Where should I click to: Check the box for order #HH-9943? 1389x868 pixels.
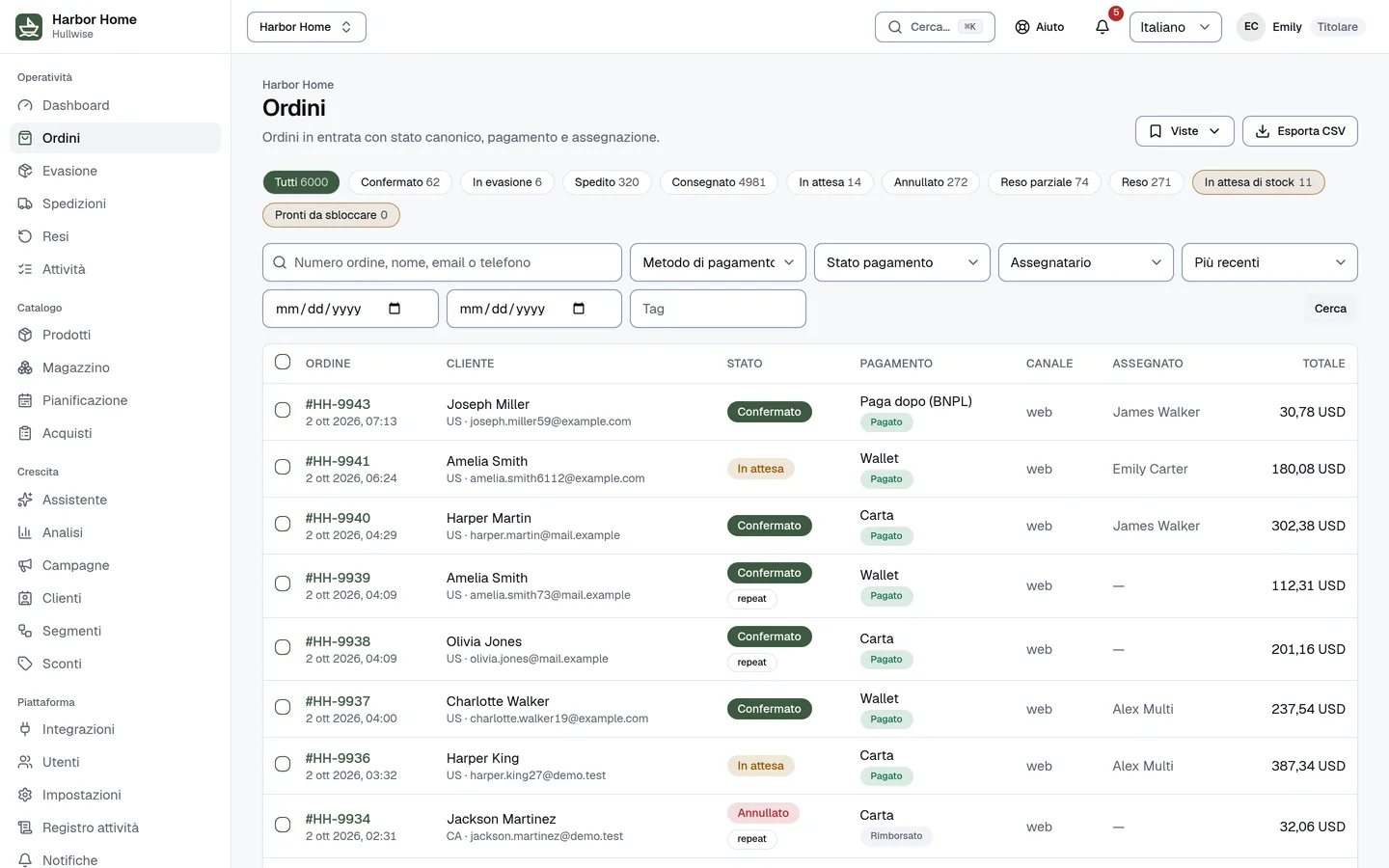(x=283, y=410)
